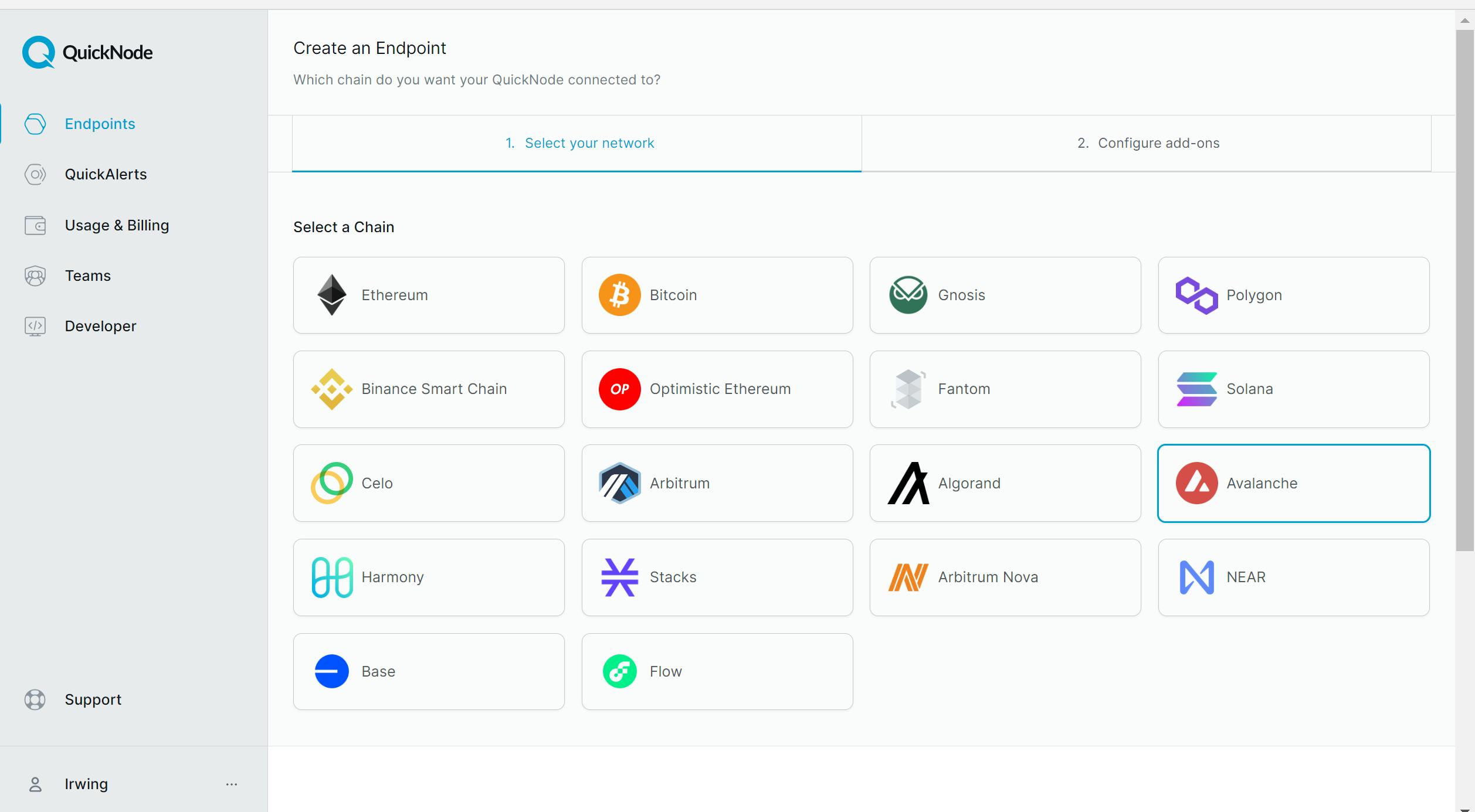
Task: Select the Bitcoin chain icon
Action: tap(618, 294)
